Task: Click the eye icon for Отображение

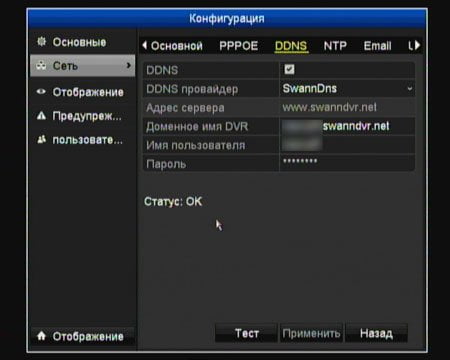Action: click(x=41, y=91)
